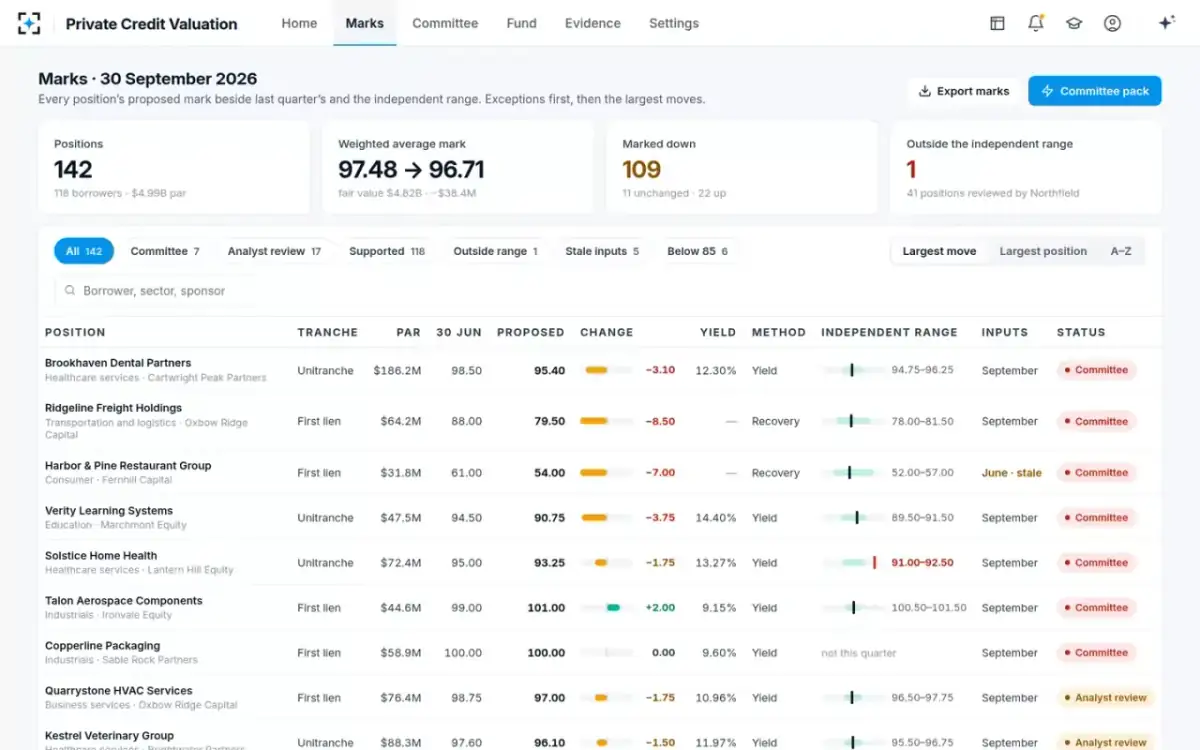Open the Fund tab
This screenshot has height=750, width=1200.
(x=521, y=23)
